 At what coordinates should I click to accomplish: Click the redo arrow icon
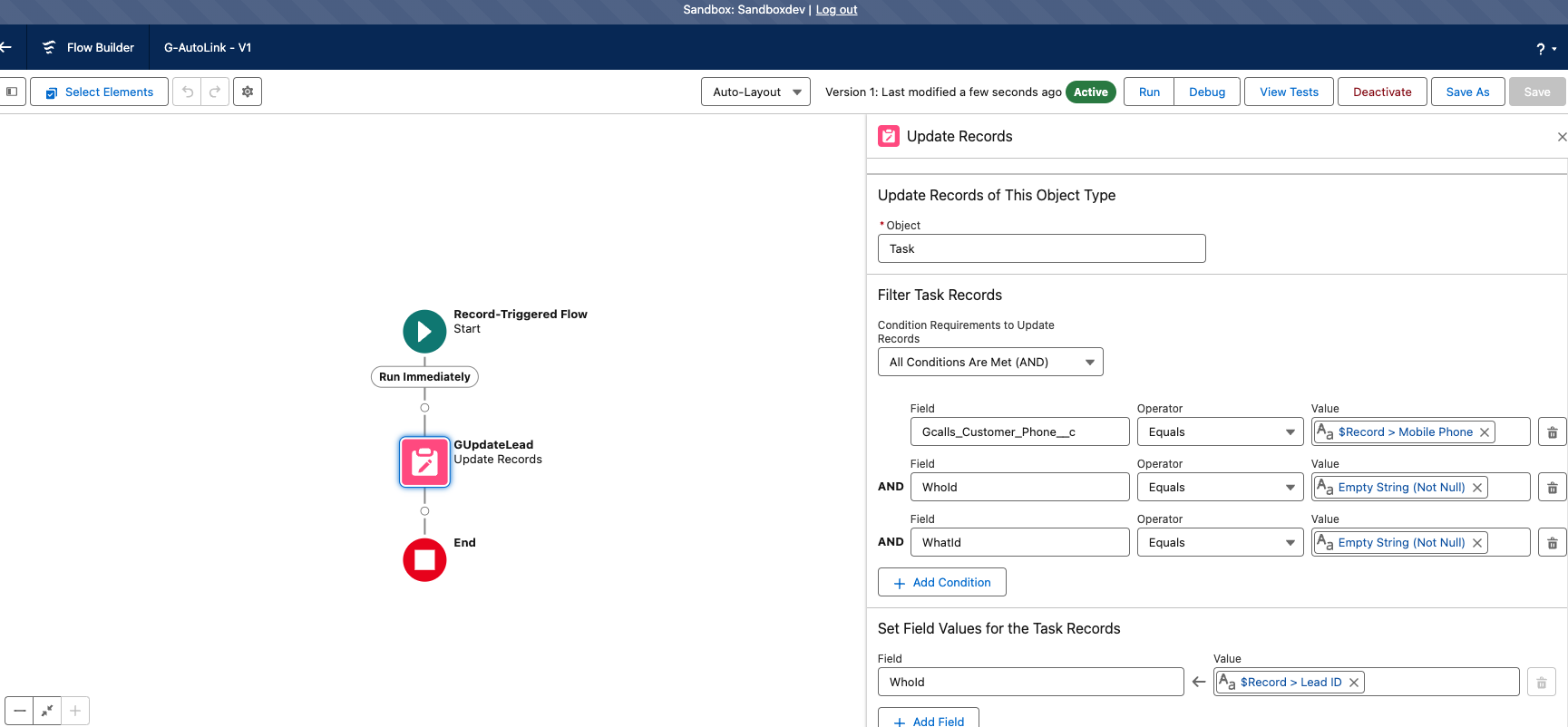click(x=215, y=92)
